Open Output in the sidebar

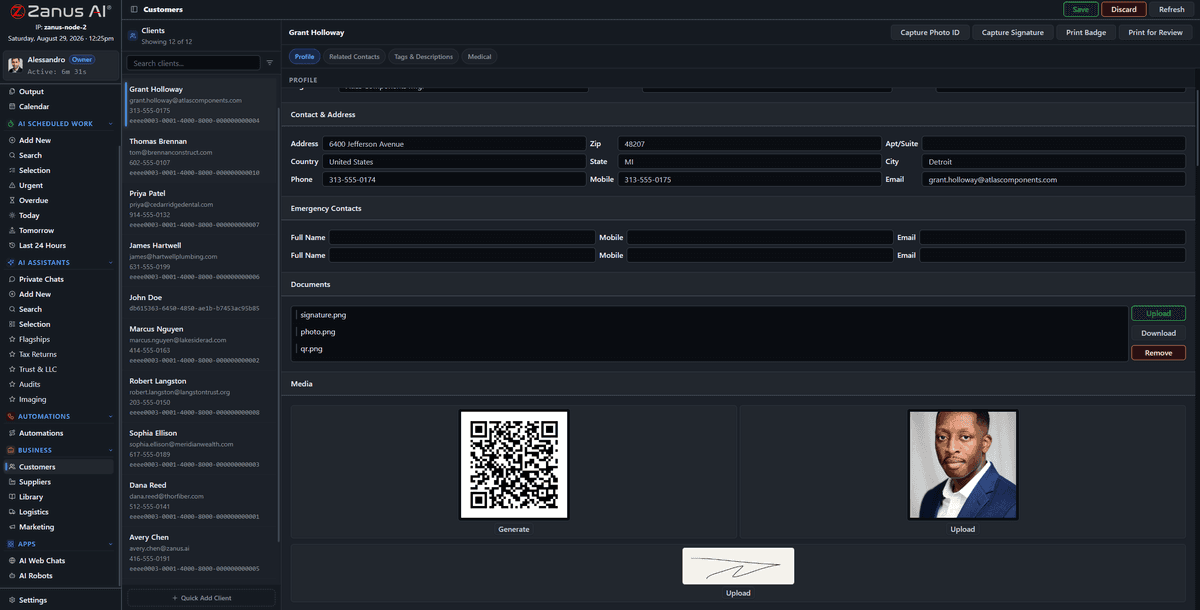(31, 91)
